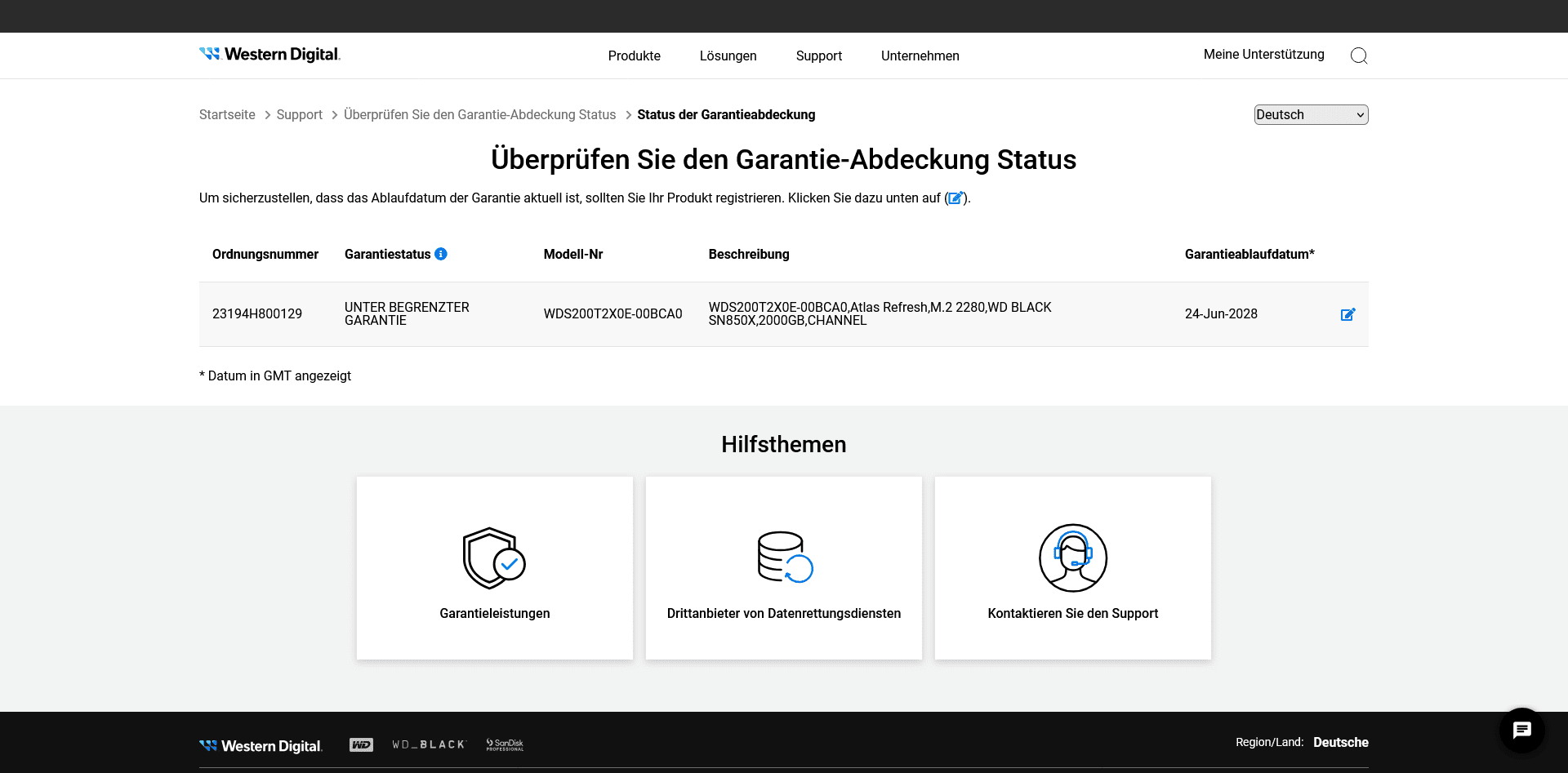This screenshot has width=1568, height=773.
Task: Click serial number 23194H800129
Action: [x=257, y=314]
